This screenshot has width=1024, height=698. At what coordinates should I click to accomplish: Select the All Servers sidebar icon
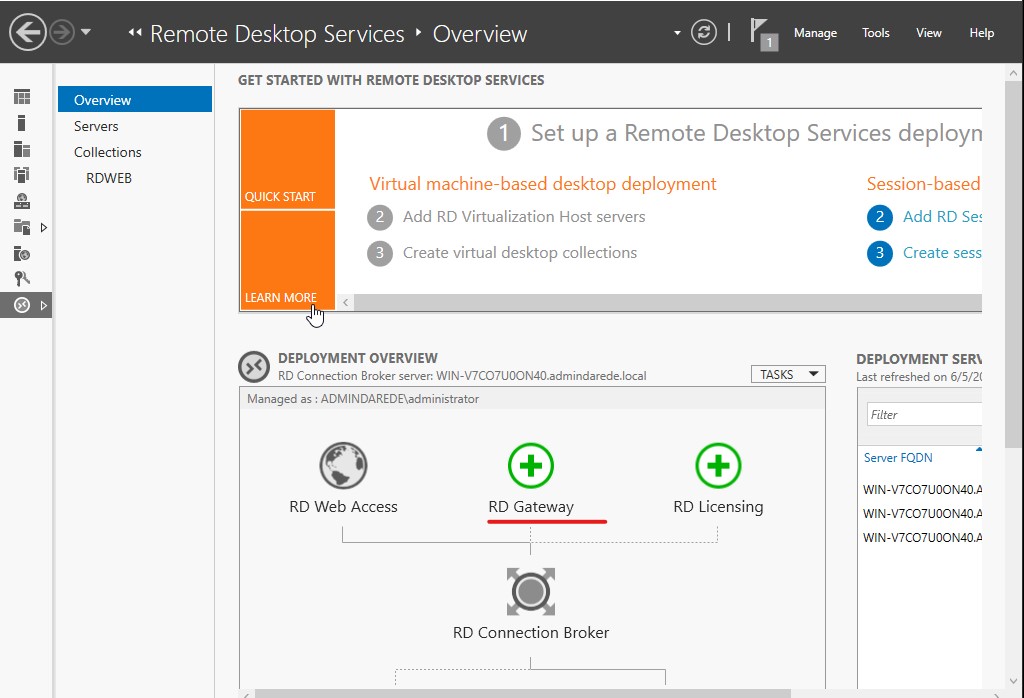coord(22,149)
